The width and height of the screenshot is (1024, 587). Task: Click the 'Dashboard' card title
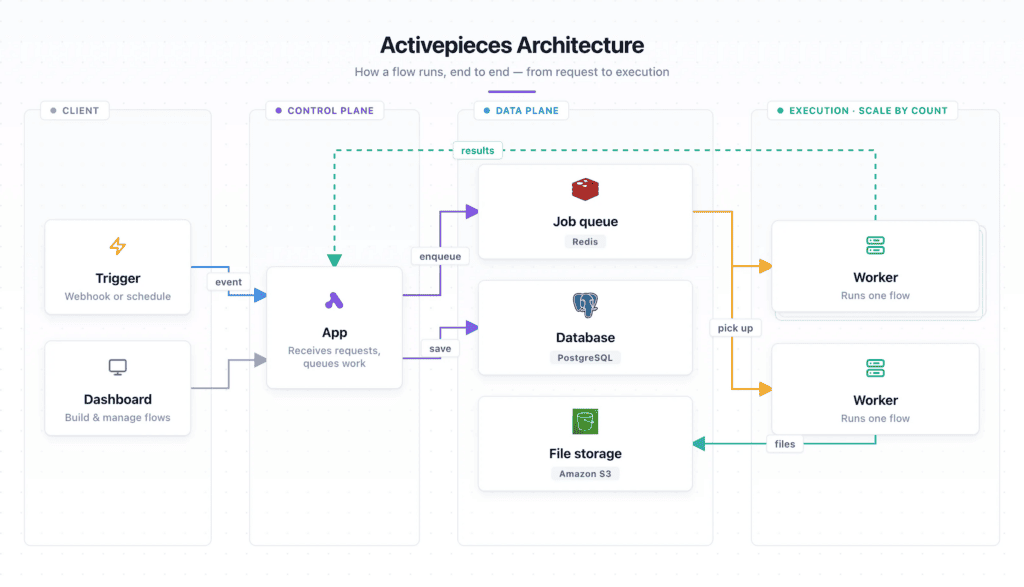click(118, 399)
